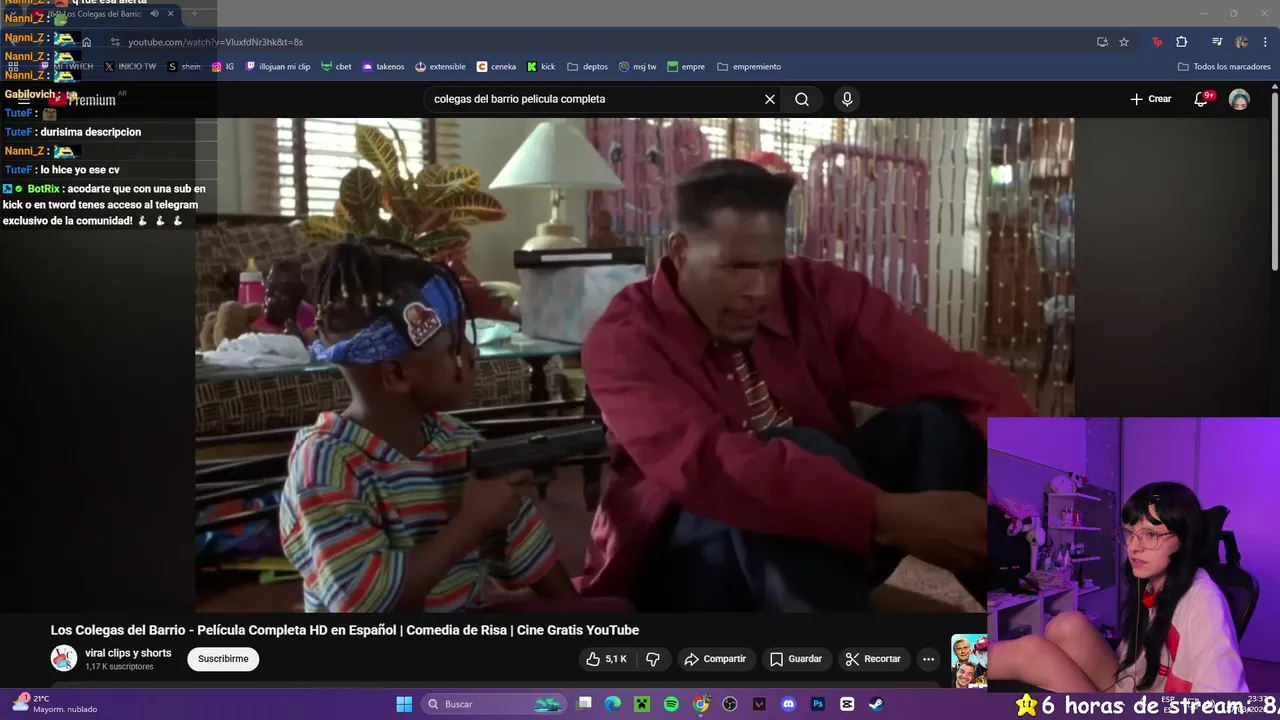Open the ceneka bookmark
The image size is (1280, 720).
pyautogui.click(x=497, y=67)
